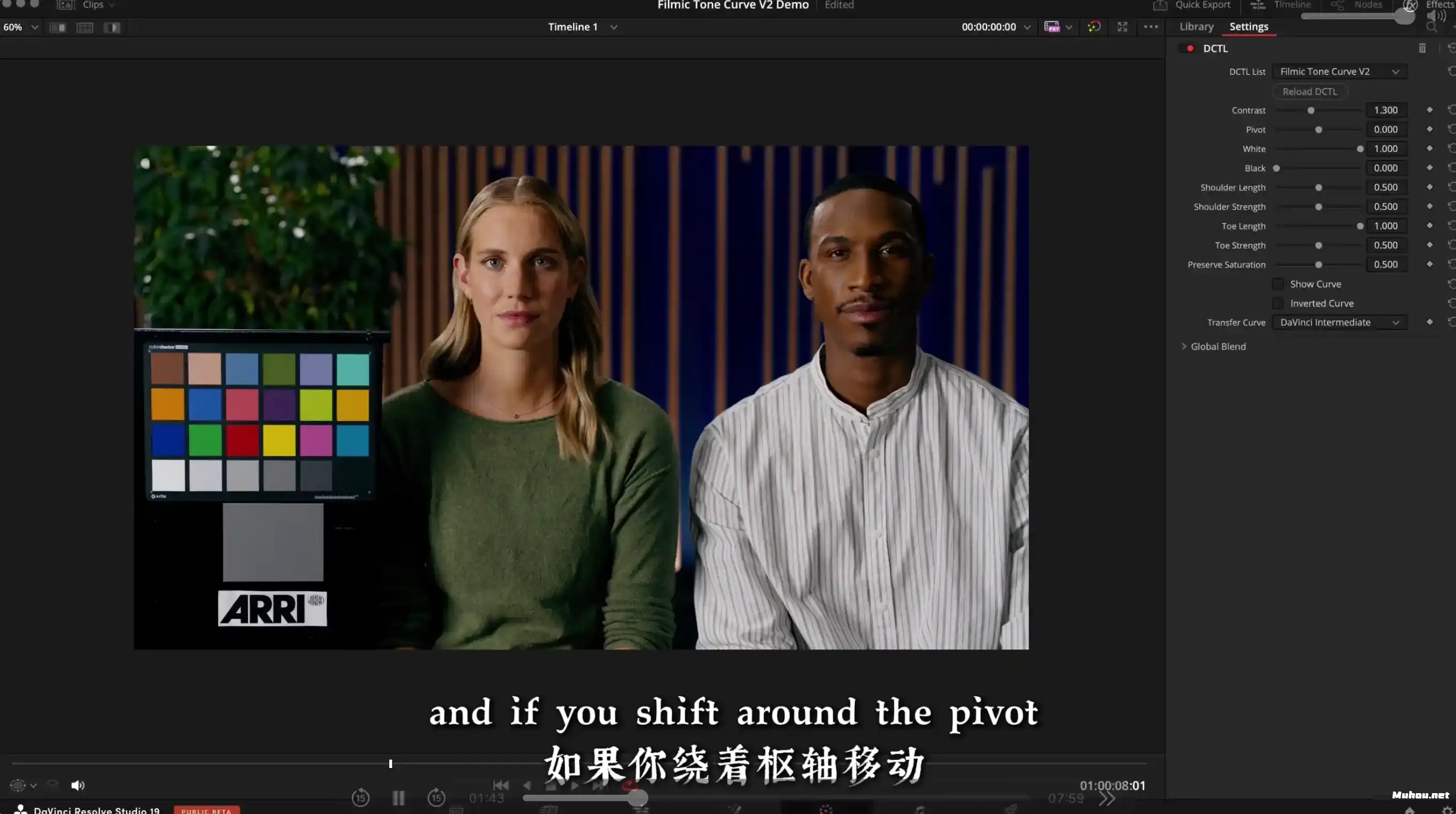The image size is (1456, 814).
Task: Mute audio with the speaker icon
Action: tap(78, 785)
